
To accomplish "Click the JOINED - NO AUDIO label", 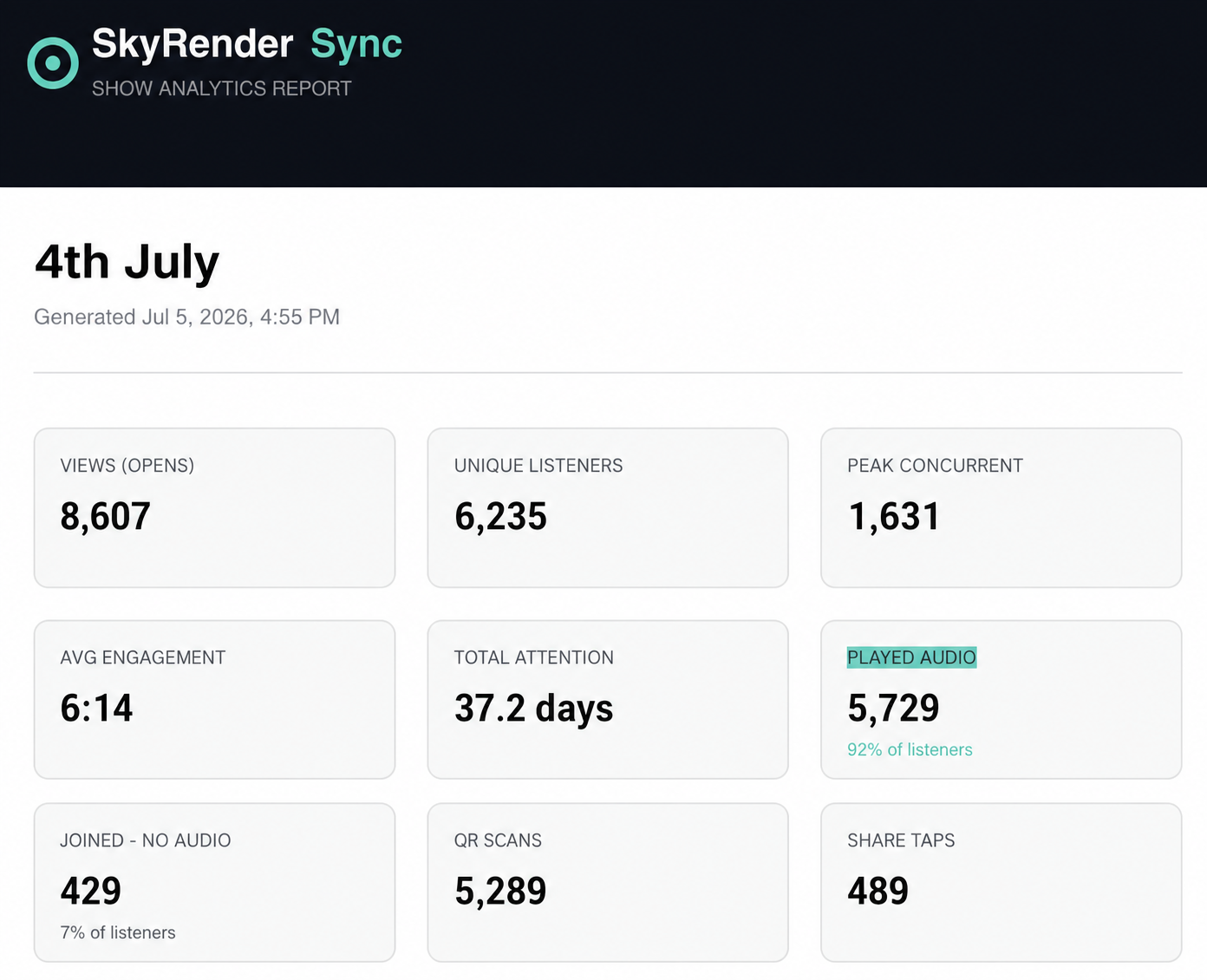I will tap(146, 840).
